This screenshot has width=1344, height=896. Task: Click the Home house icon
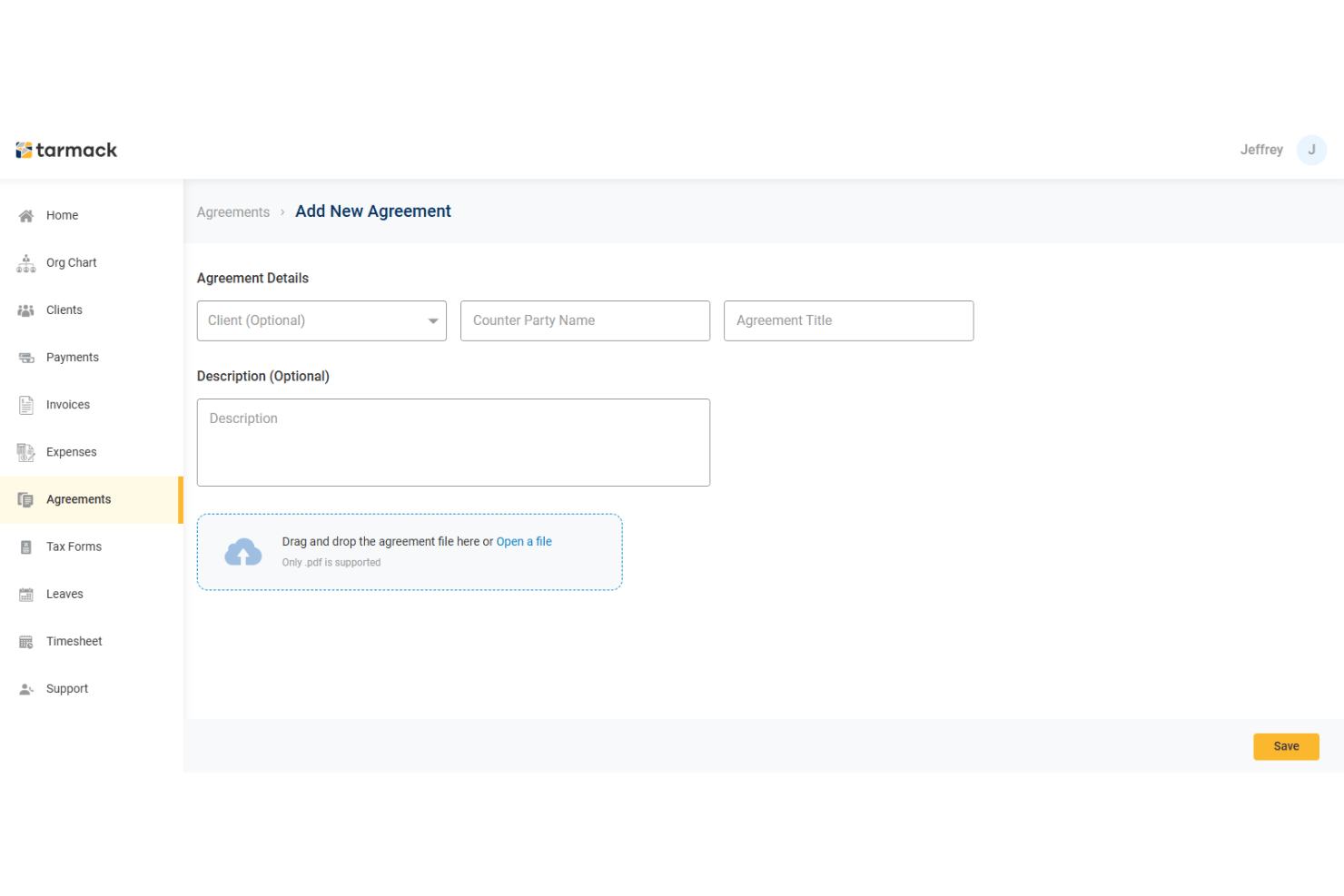click(x=26, y=216)
